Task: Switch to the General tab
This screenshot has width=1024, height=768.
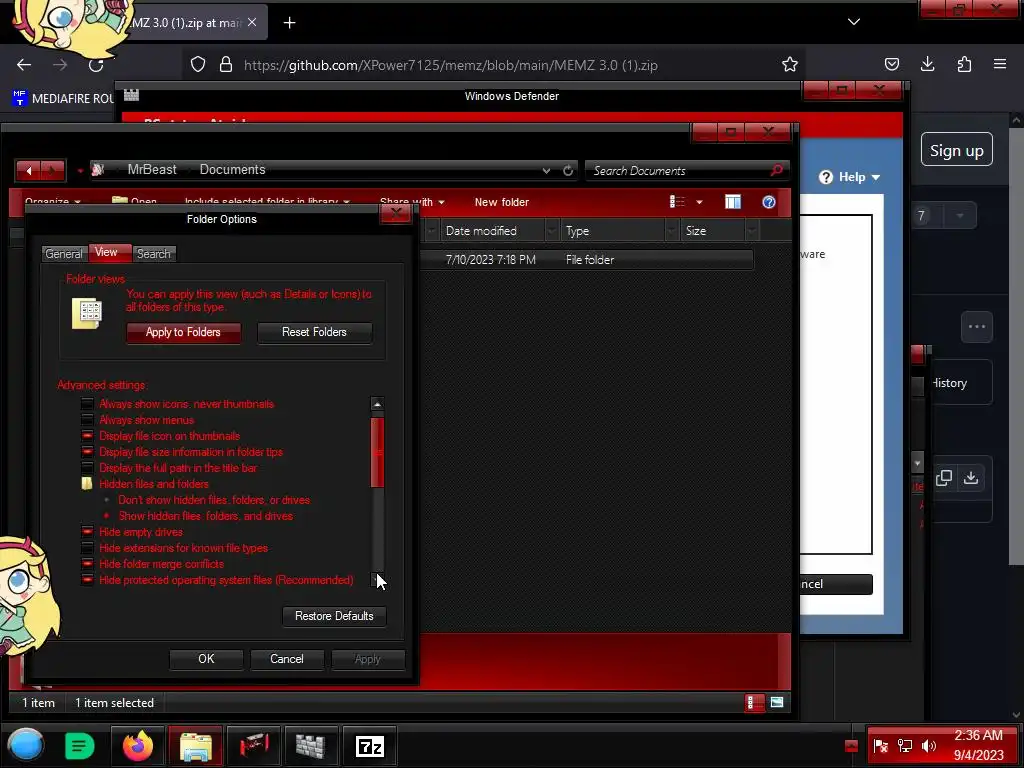Action: pyautogui.click(x=63, y=253)
